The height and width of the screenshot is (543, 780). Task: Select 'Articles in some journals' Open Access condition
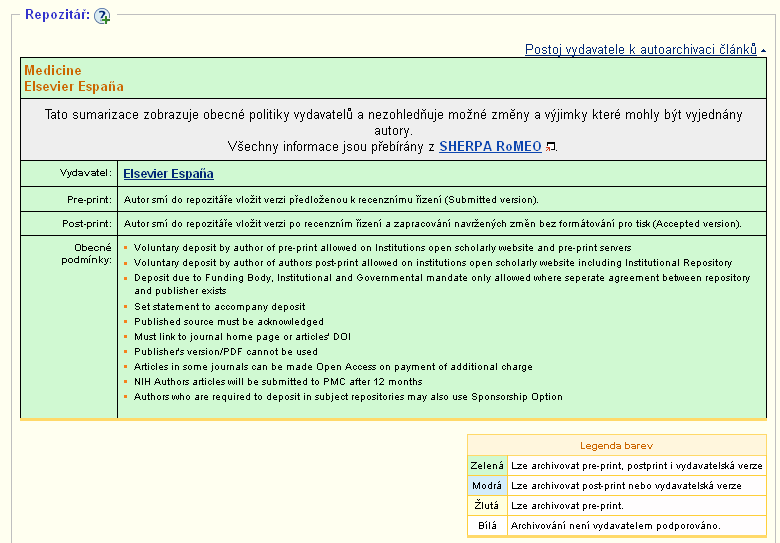(x=333, y=366)
